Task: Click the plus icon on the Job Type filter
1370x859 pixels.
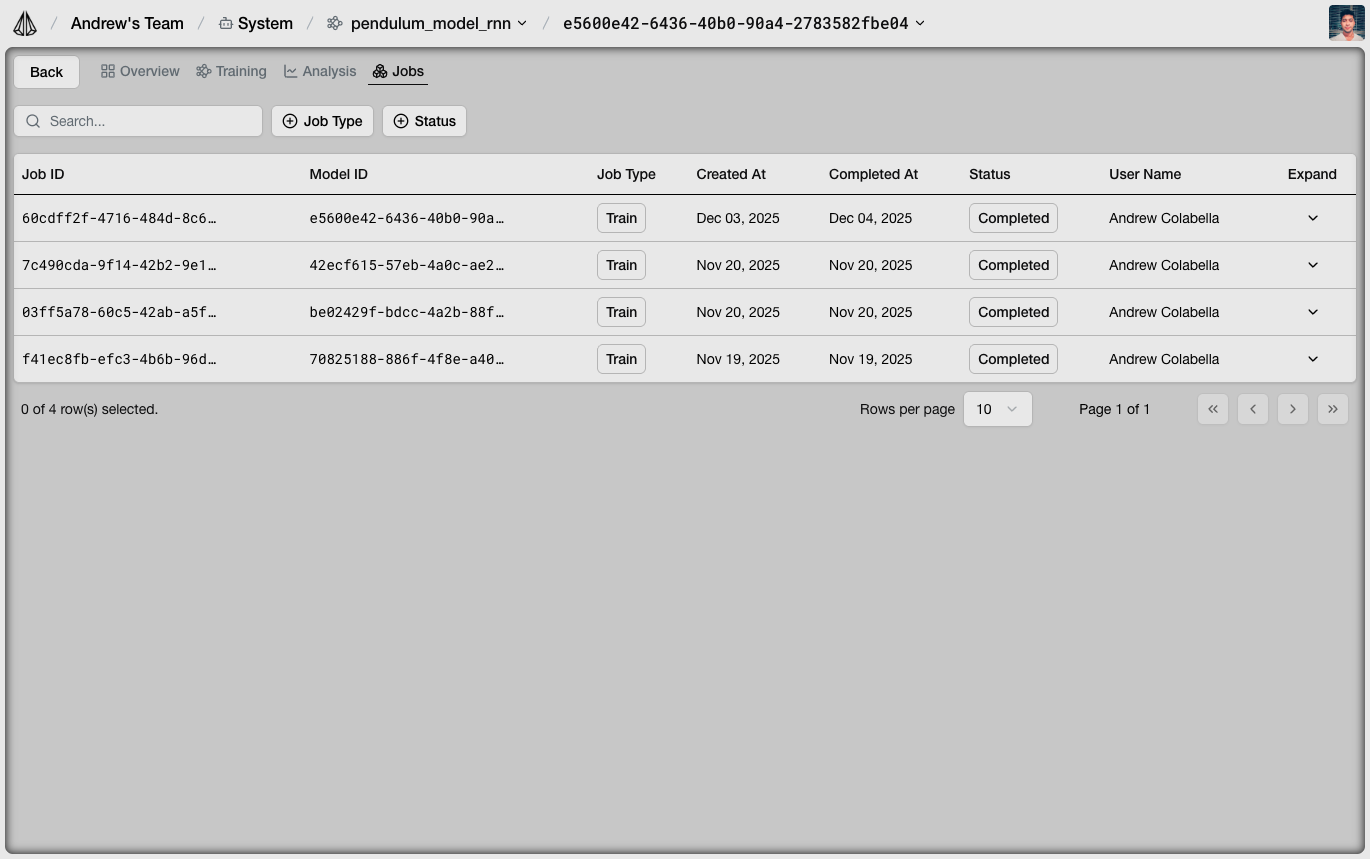Action: coord(289,121)
